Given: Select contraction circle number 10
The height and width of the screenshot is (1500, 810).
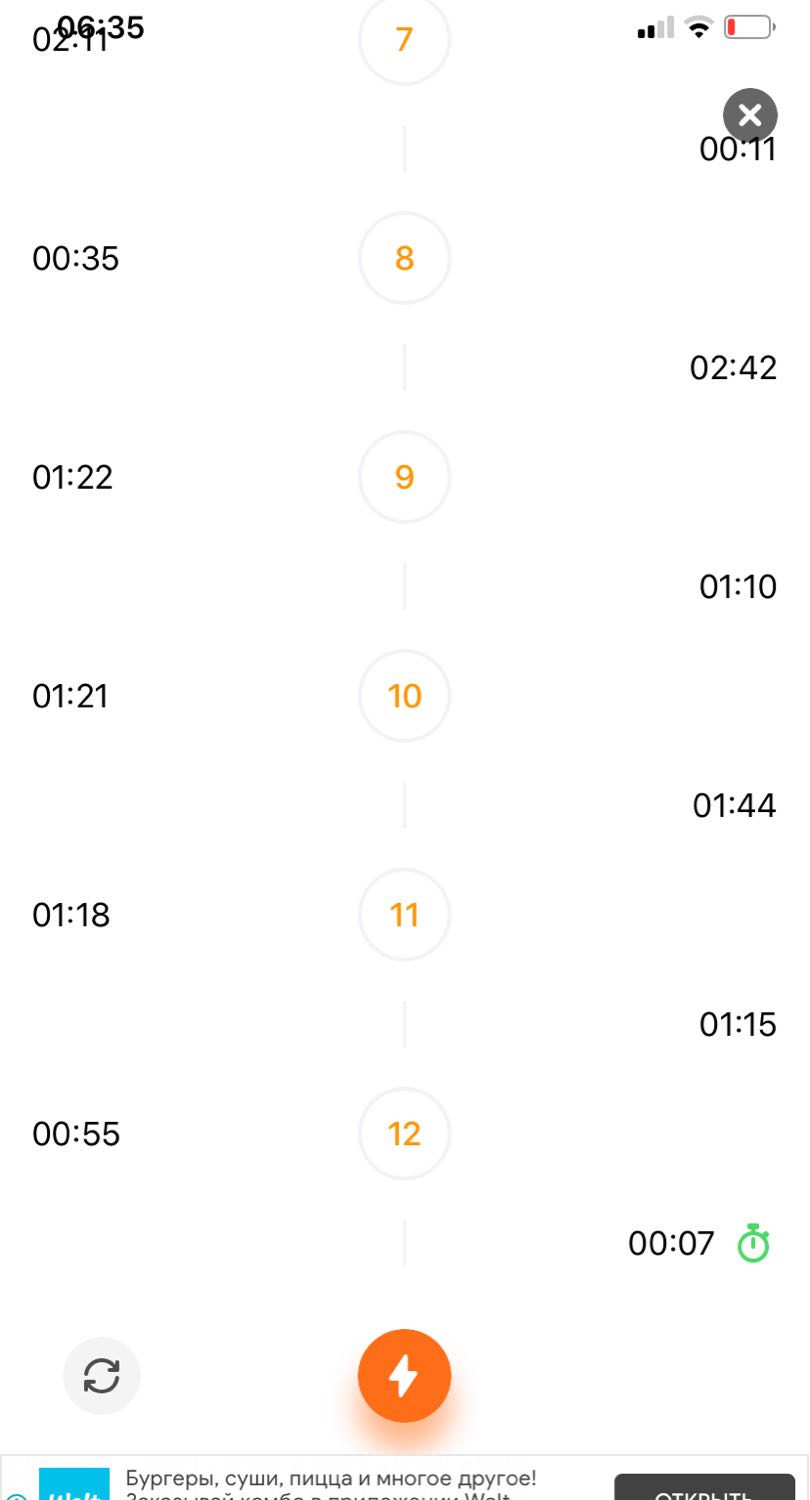Looking at the screenshot, I should (404, 696).
